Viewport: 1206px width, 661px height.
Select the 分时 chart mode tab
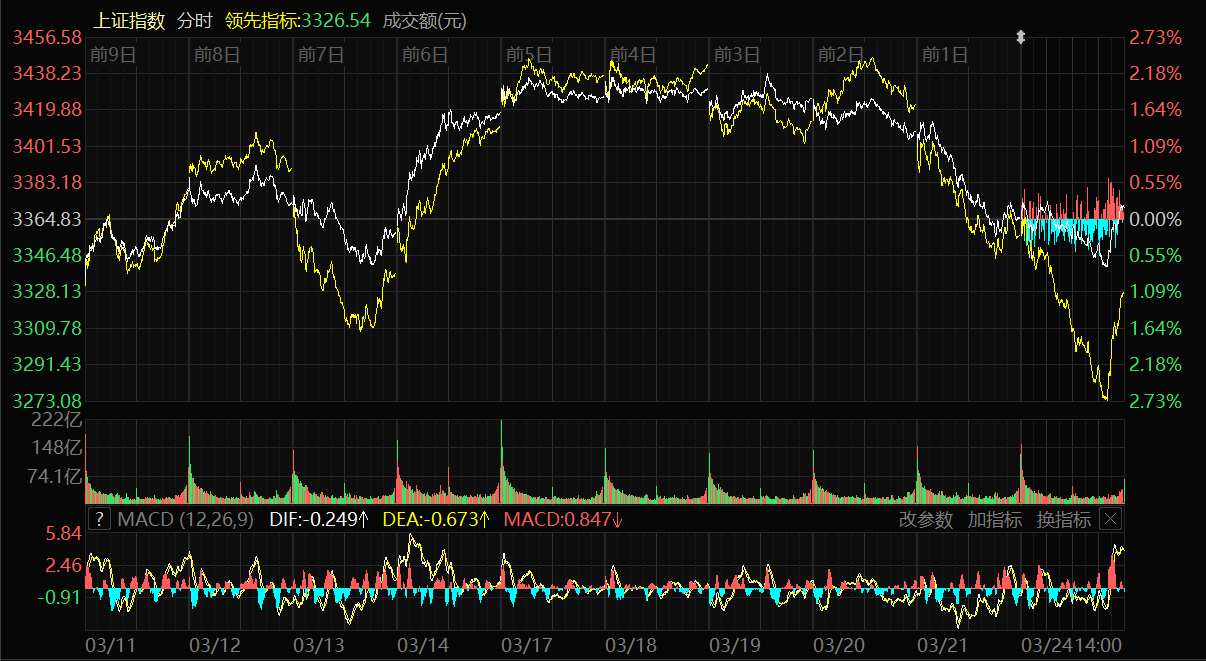coord(194,20)
